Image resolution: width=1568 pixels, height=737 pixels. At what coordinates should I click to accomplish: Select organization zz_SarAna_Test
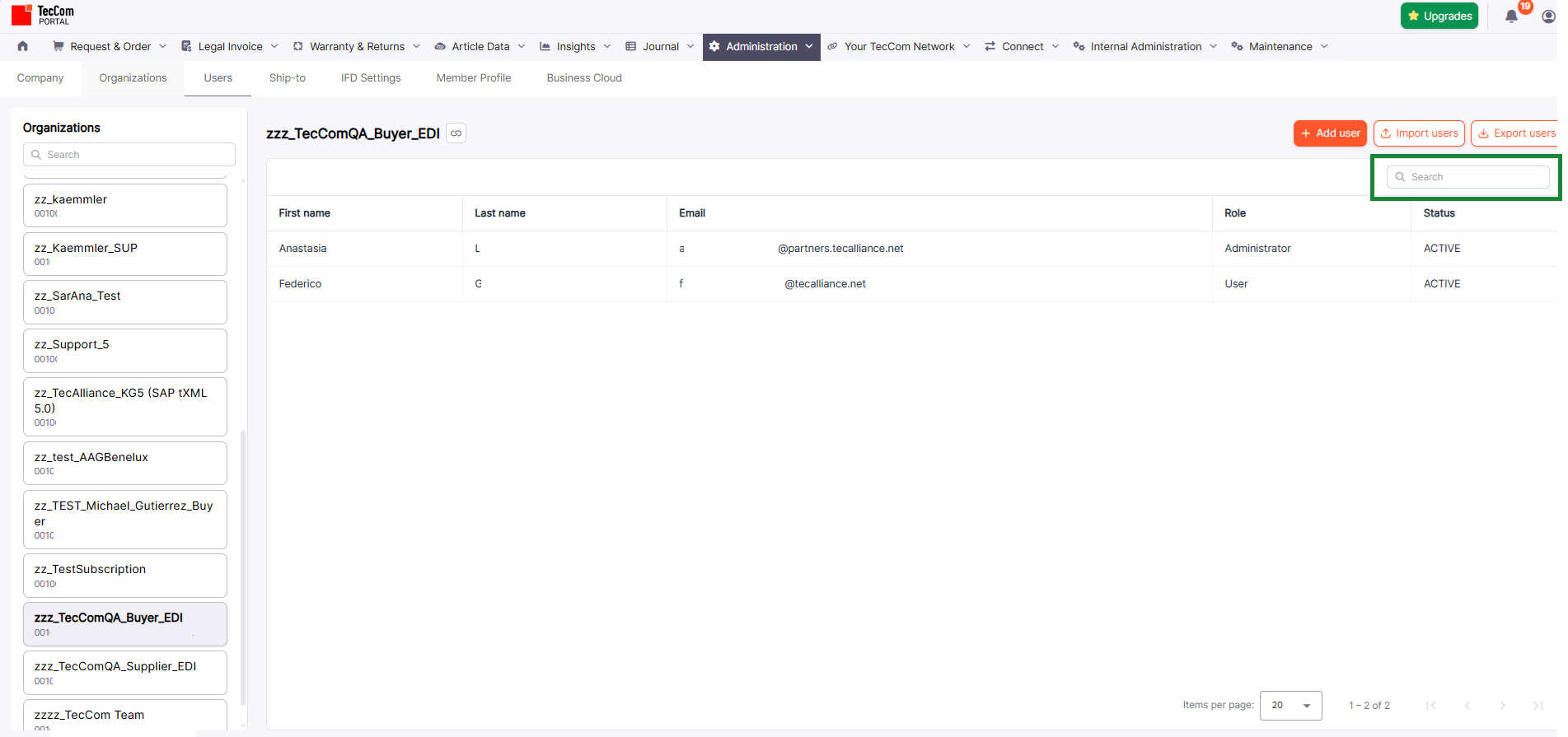[125, 302]
